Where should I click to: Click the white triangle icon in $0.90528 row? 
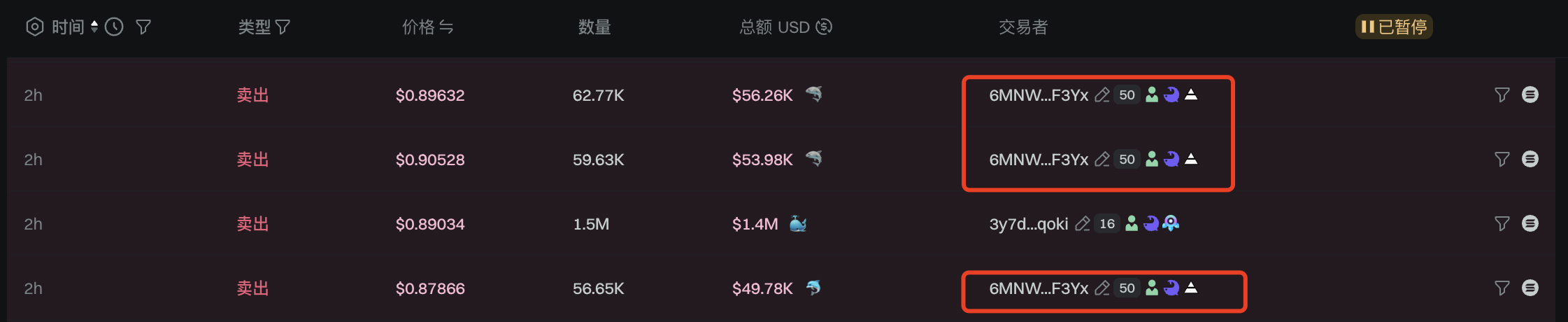click(x=1191, y=160)
